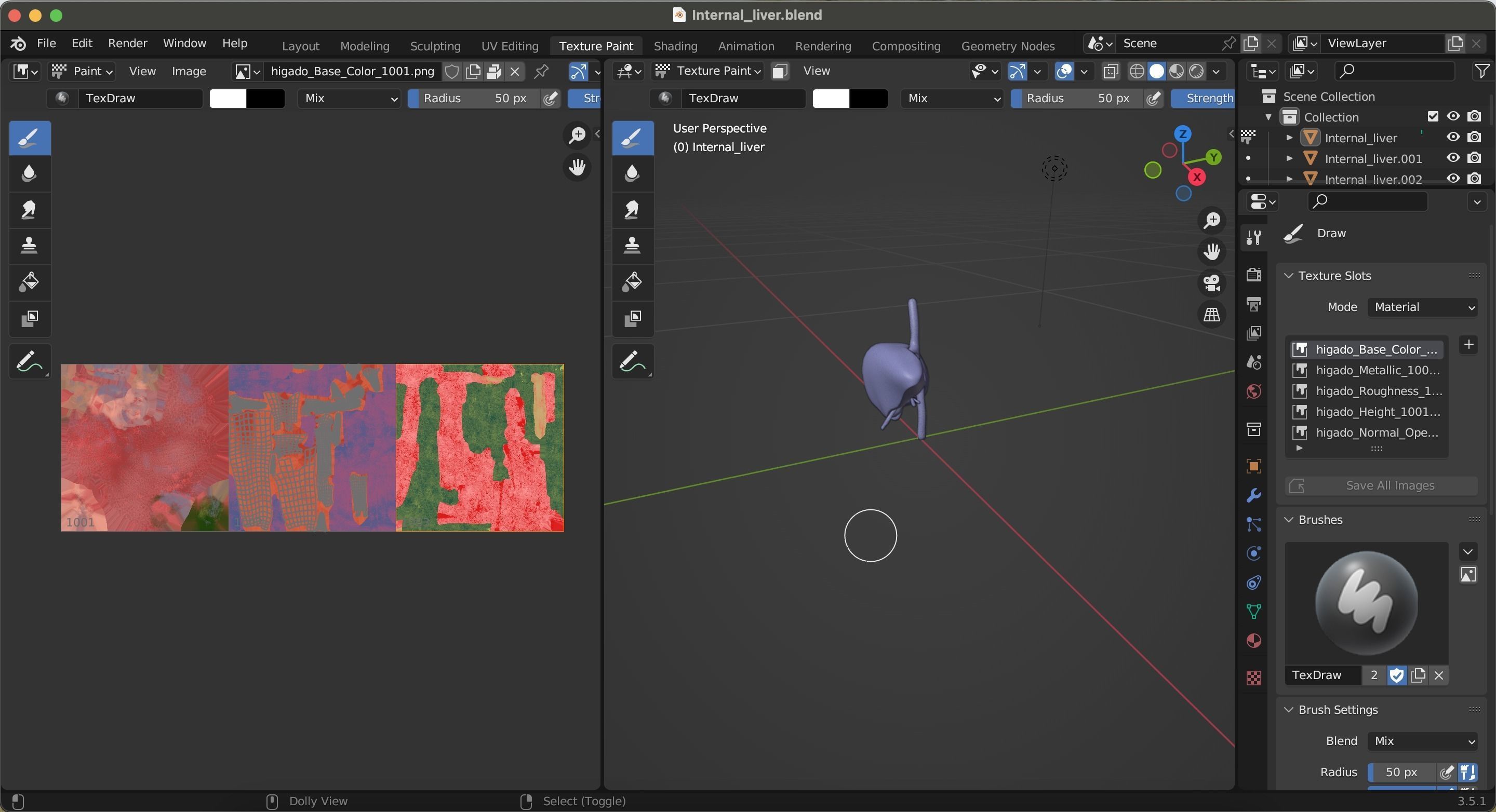Switch to the UV Editing workspace tab
The image size is (1496, 812).
tap(510, 46)
